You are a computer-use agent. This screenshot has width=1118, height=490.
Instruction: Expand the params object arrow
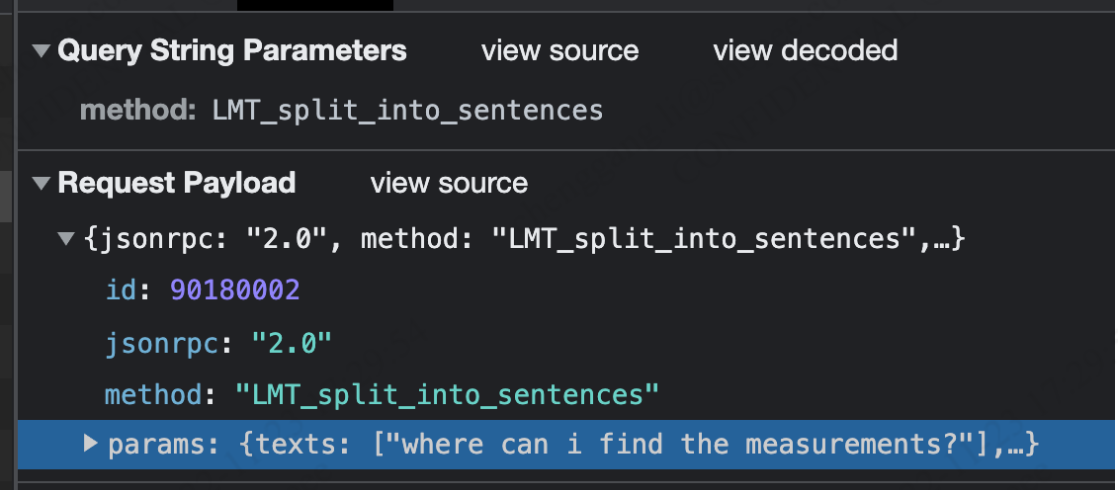(91, 443)
